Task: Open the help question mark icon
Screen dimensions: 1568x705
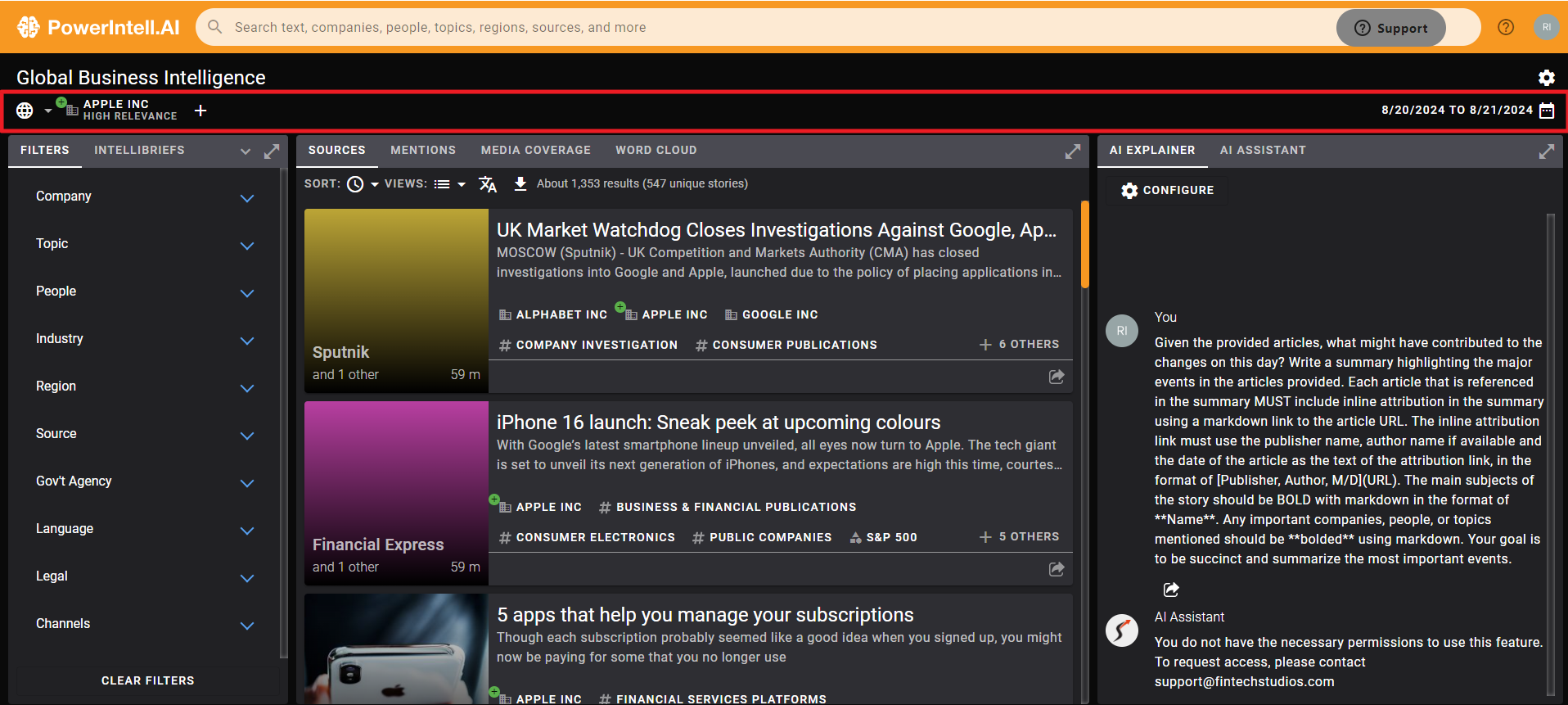Action: [x=1505, y=27]
